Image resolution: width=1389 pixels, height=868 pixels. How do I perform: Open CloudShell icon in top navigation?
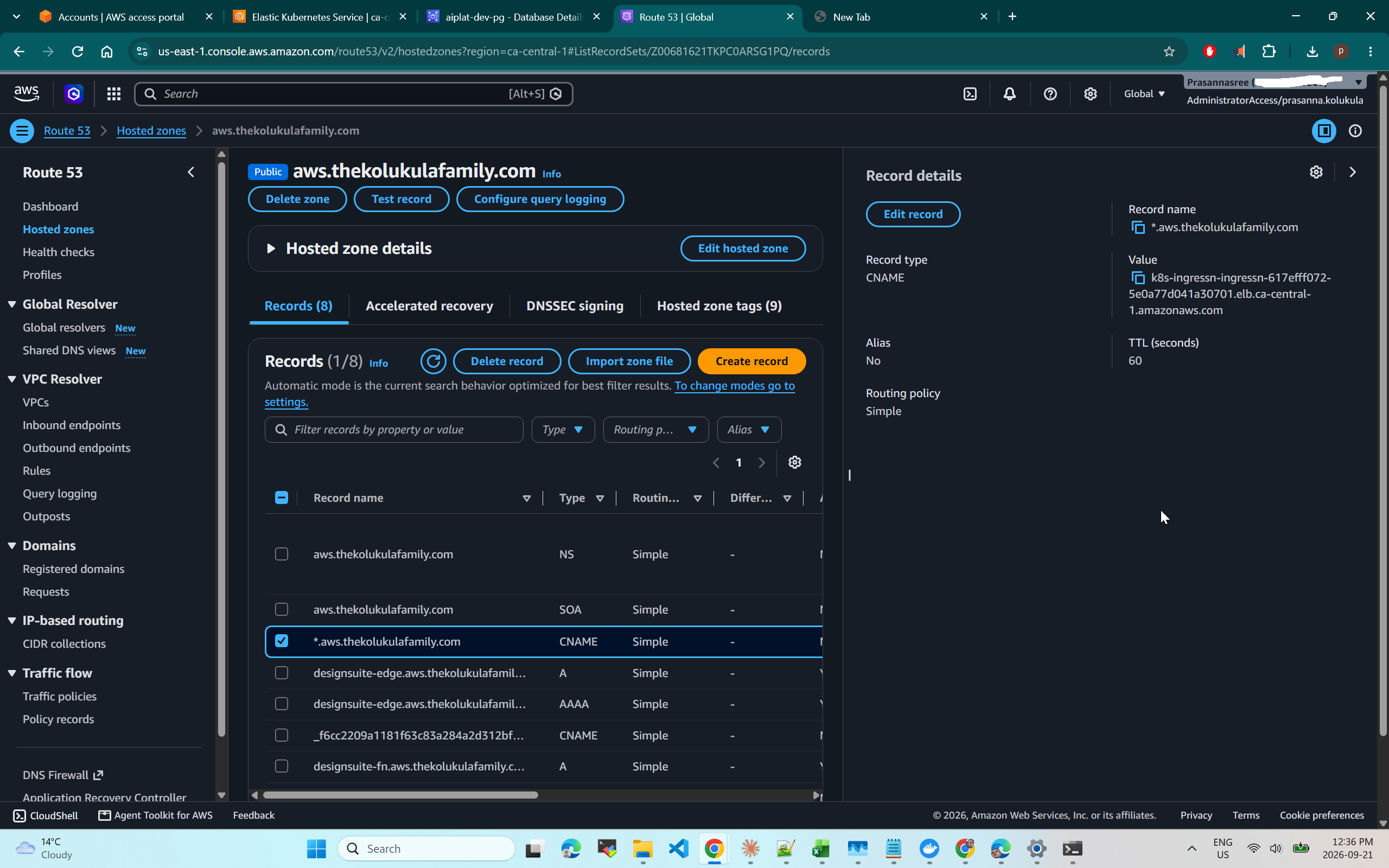[x=970, y=93]
